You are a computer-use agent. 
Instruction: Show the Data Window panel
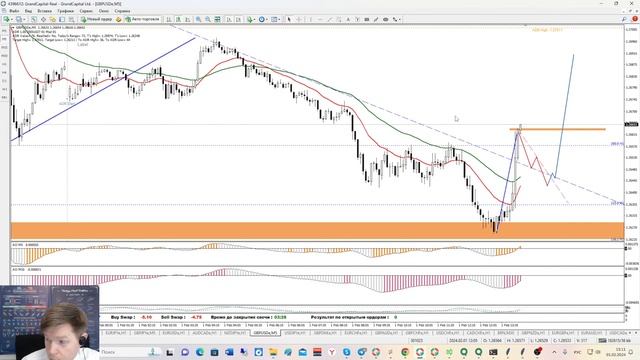click(43, 19)
